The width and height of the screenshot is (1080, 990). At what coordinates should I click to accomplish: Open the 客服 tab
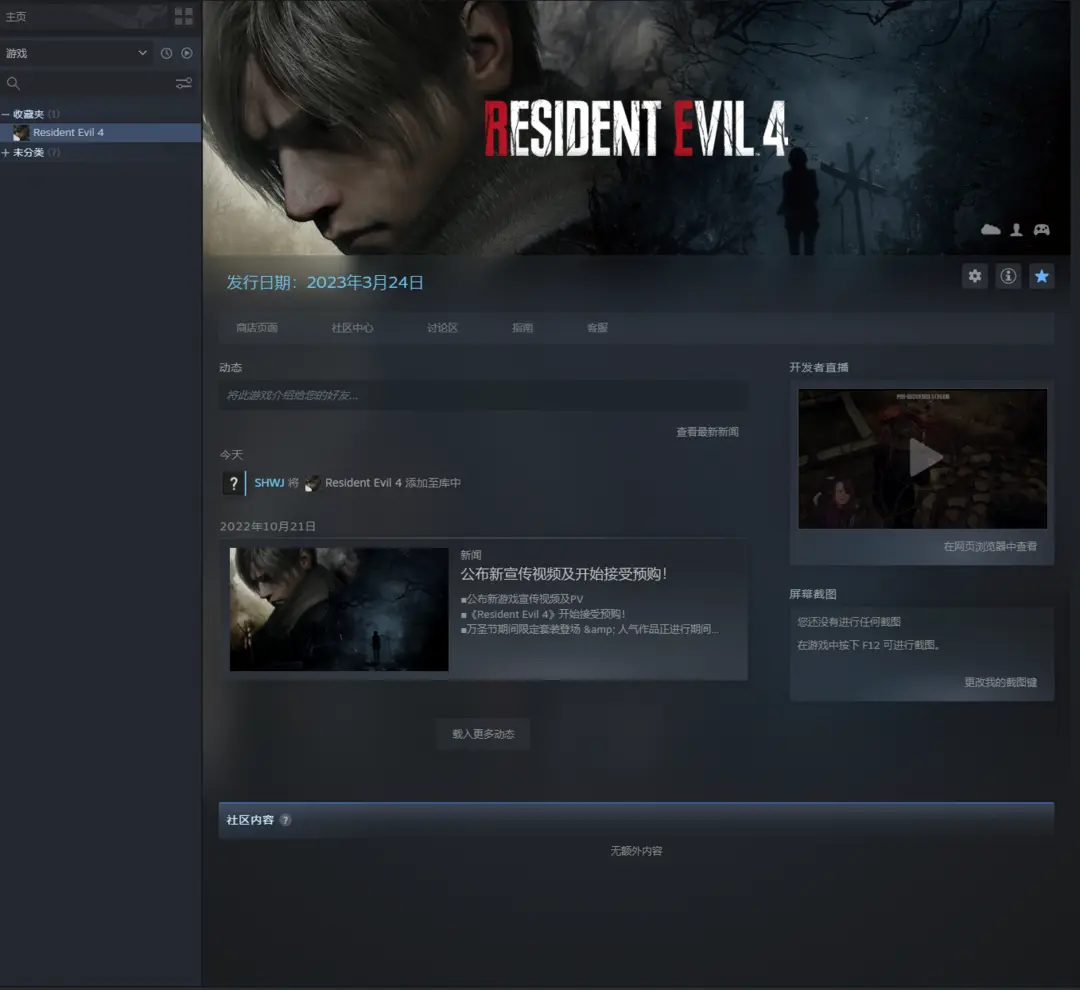(597, 328)
